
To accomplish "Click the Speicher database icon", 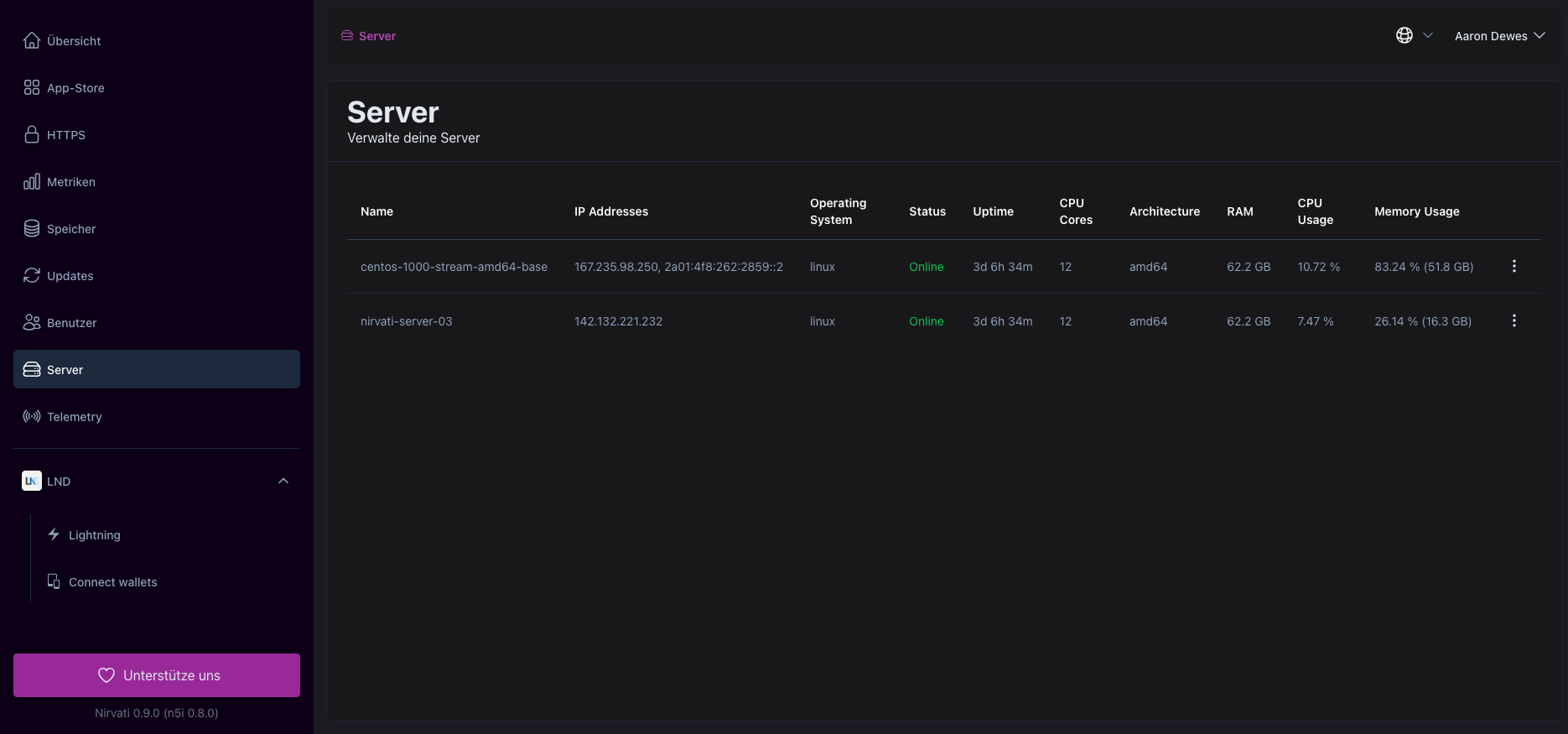I will click(x=32, y=228).
